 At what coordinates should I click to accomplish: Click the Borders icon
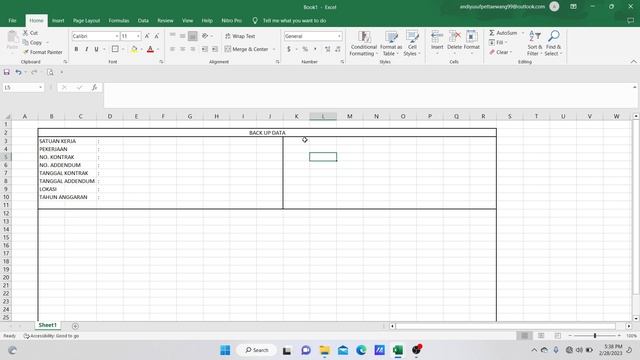click(x=115, y=49)
